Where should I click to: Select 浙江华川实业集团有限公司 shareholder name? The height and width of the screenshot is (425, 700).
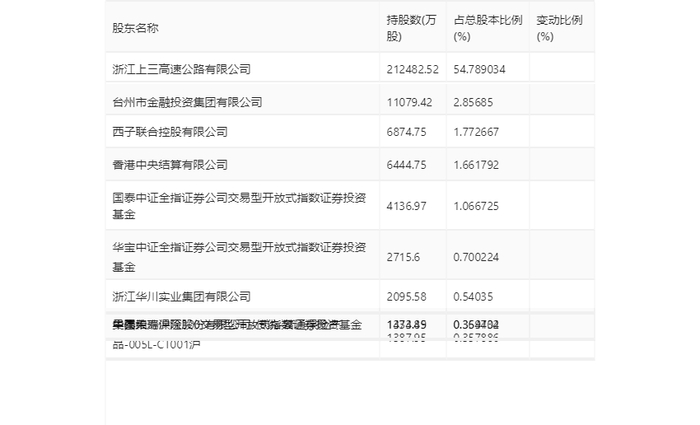coord(181,296)
